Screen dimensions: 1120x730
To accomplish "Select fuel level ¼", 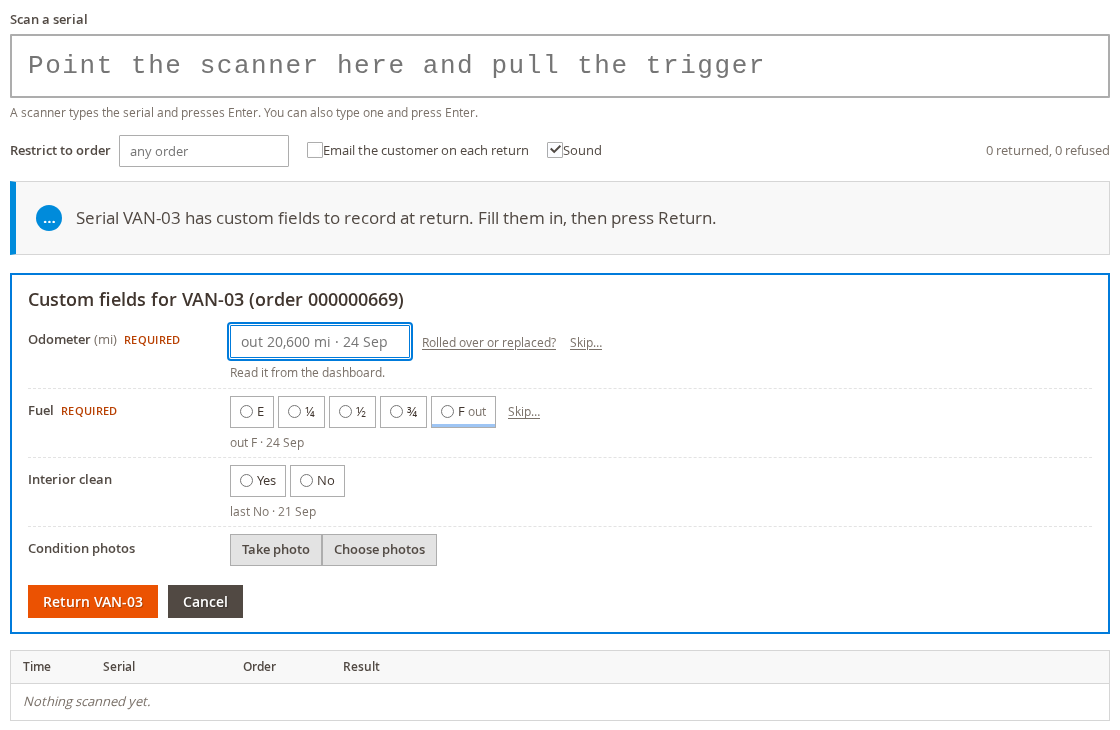I will pos(301,411).
